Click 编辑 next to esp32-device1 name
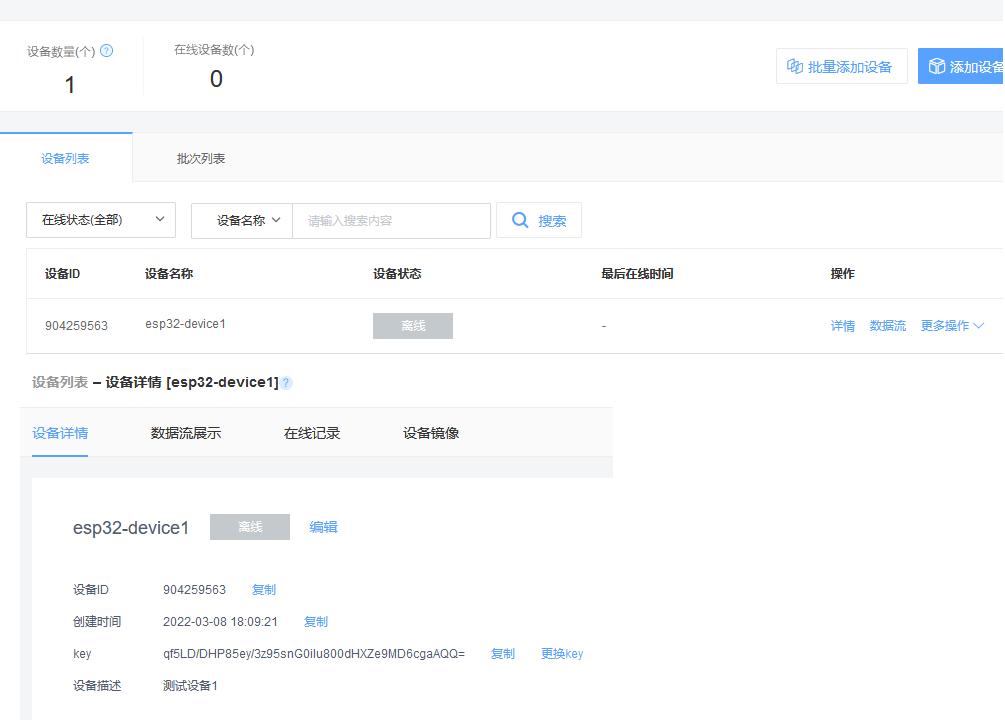Image resolution: width=1005 pixels, height=720 pixels. pyautogui.click(x=323, y=527)
